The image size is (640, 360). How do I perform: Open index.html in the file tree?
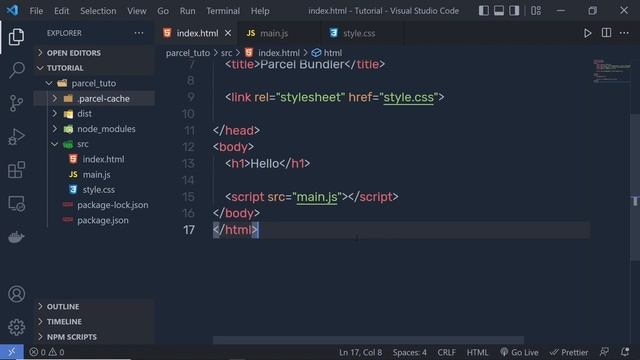[x=103, y=159]
